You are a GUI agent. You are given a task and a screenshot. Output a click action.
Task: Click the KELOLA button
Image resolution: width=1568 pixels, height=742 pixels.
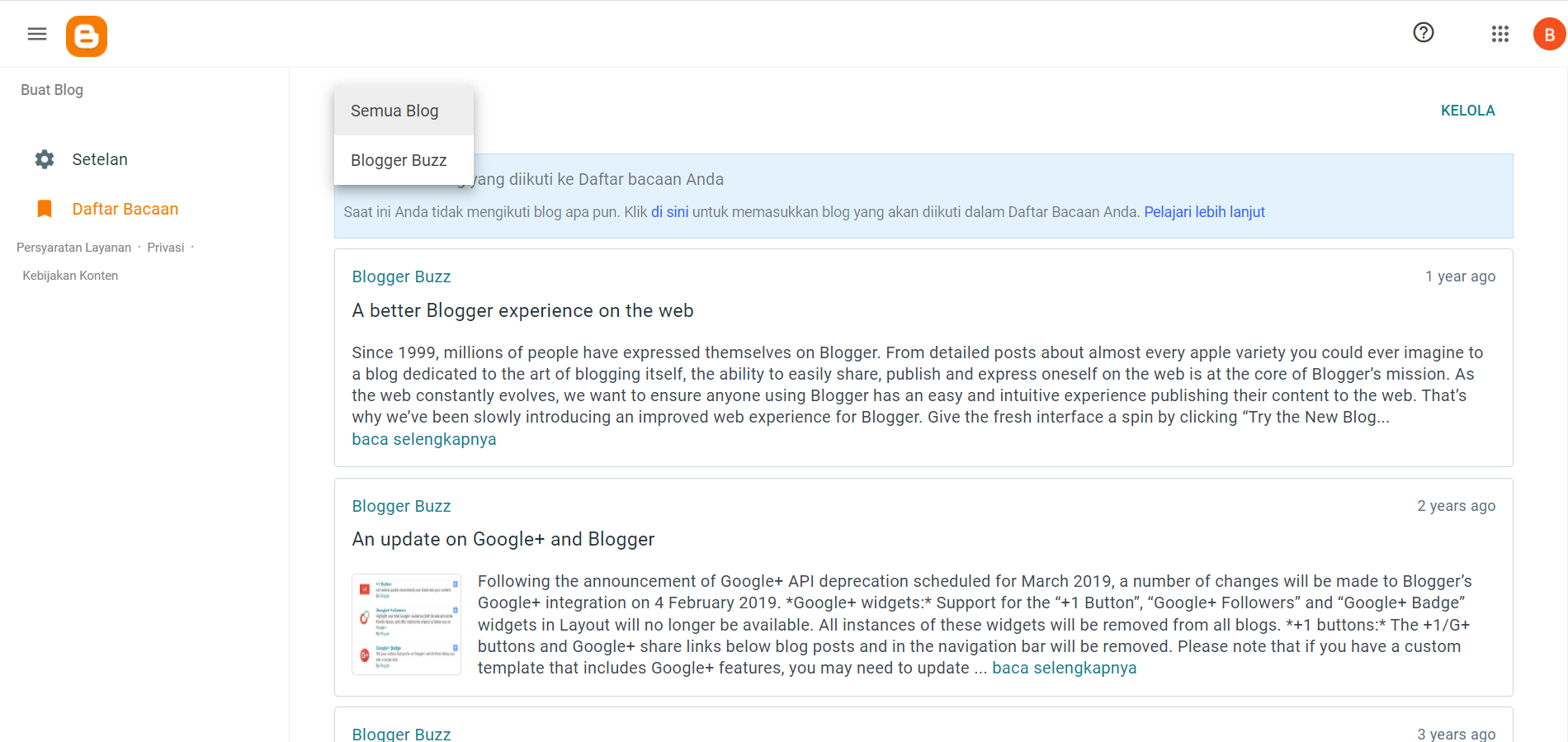(1467, 111)
